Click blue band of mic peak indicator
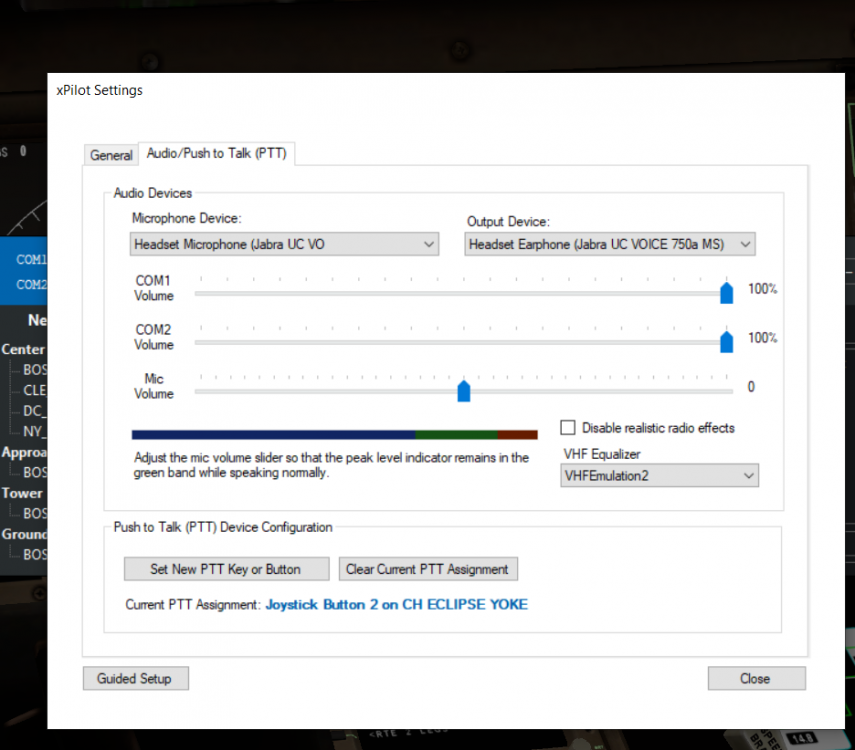 [x=273, y=435]
